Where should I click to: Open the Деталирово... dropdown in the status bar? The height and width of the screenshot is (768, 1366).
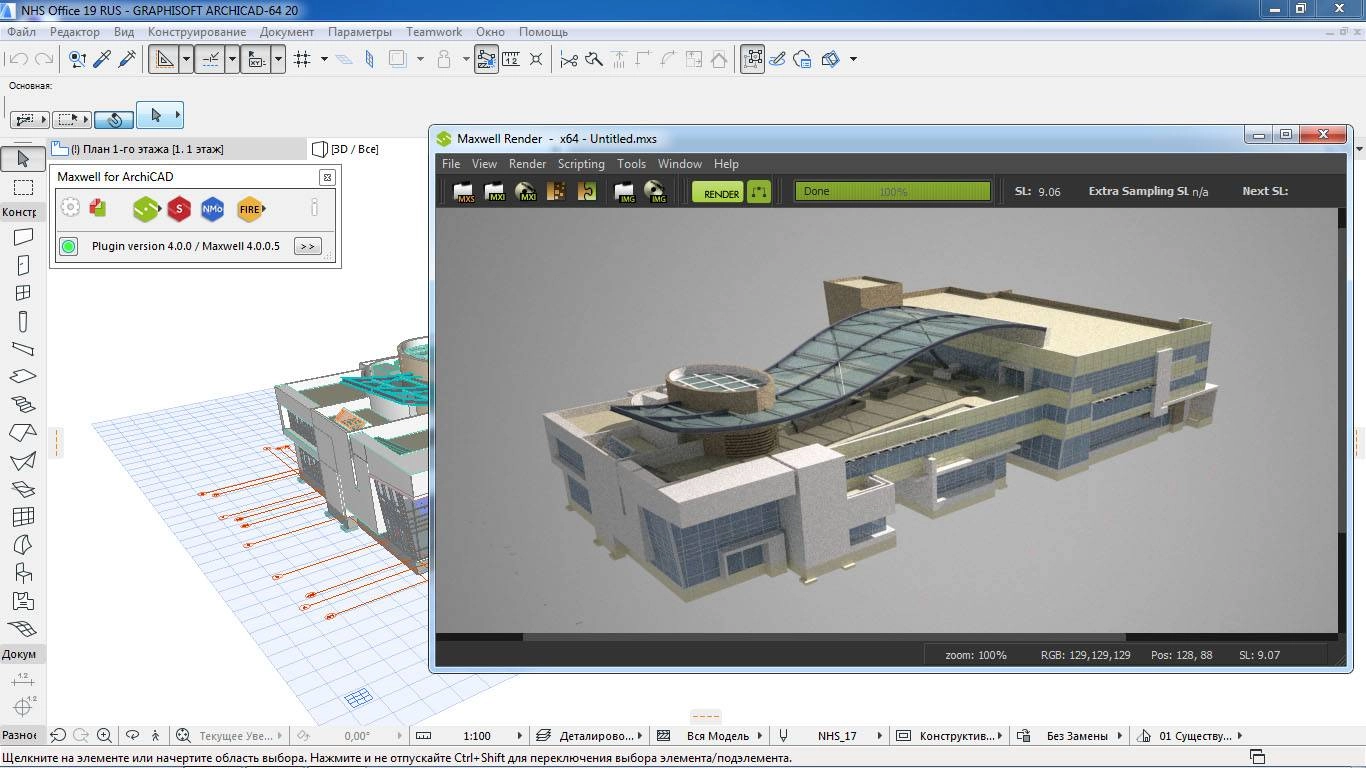590,735
